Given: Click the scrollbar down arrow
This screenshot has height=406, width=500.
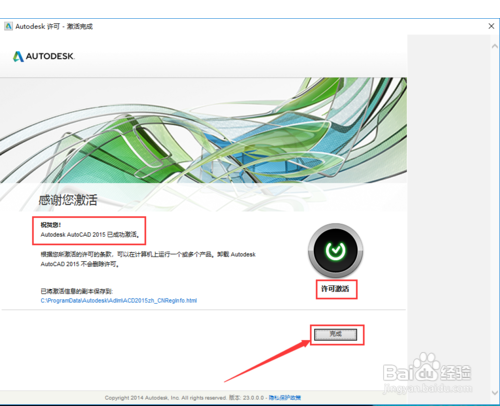Looking at the screenshot, I should pyautogui.click(x=495, y=393).
